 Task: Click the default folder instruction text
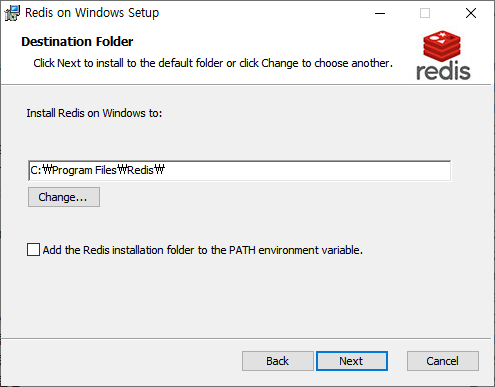[x=213, y=63]
